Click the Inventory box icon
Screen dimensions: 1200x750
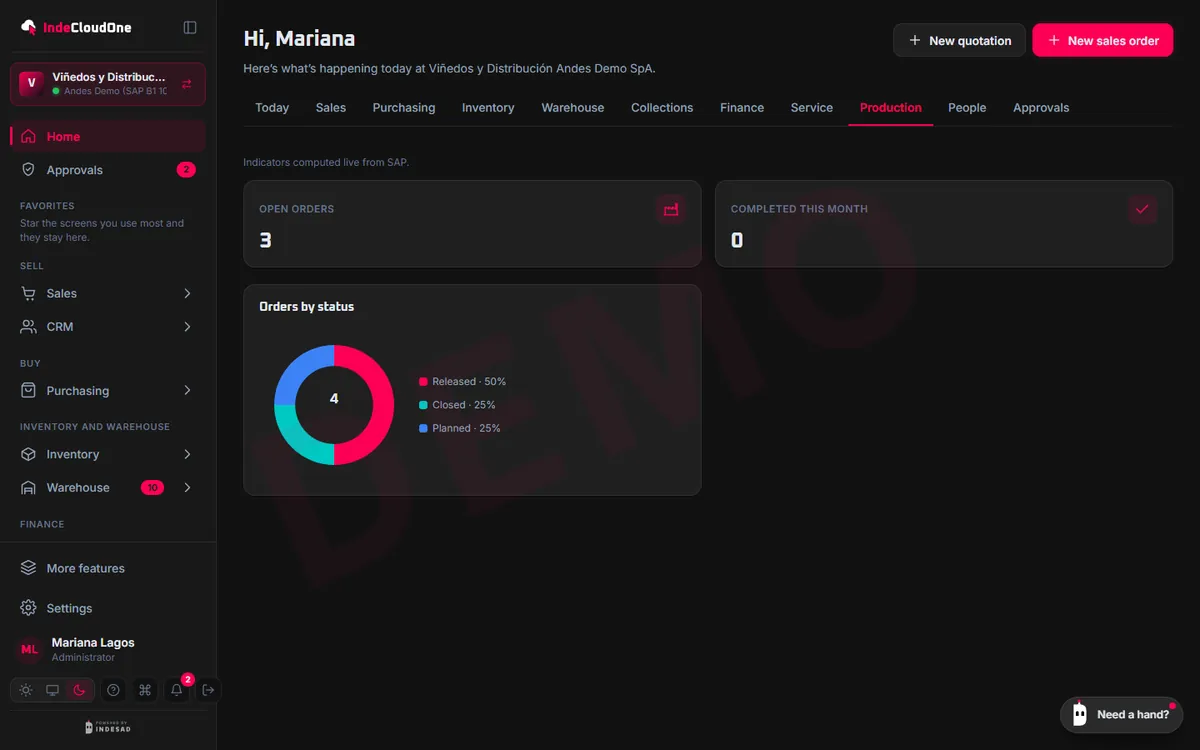pyautogui.click(x=28, y=454)
